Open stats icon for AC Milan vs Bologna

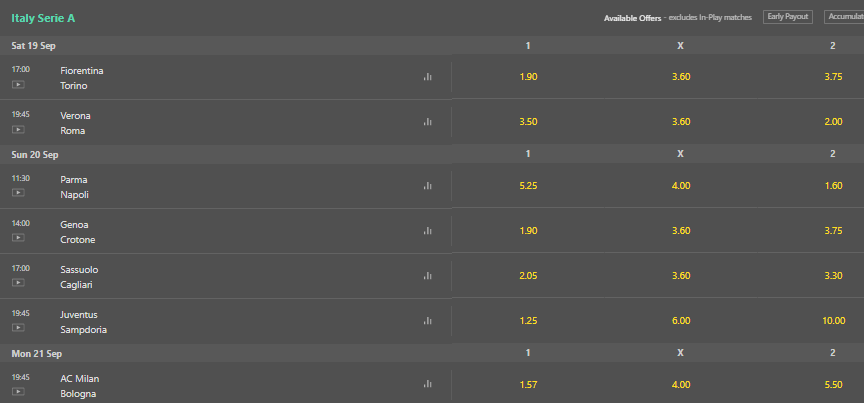click(x=428, y=384)
